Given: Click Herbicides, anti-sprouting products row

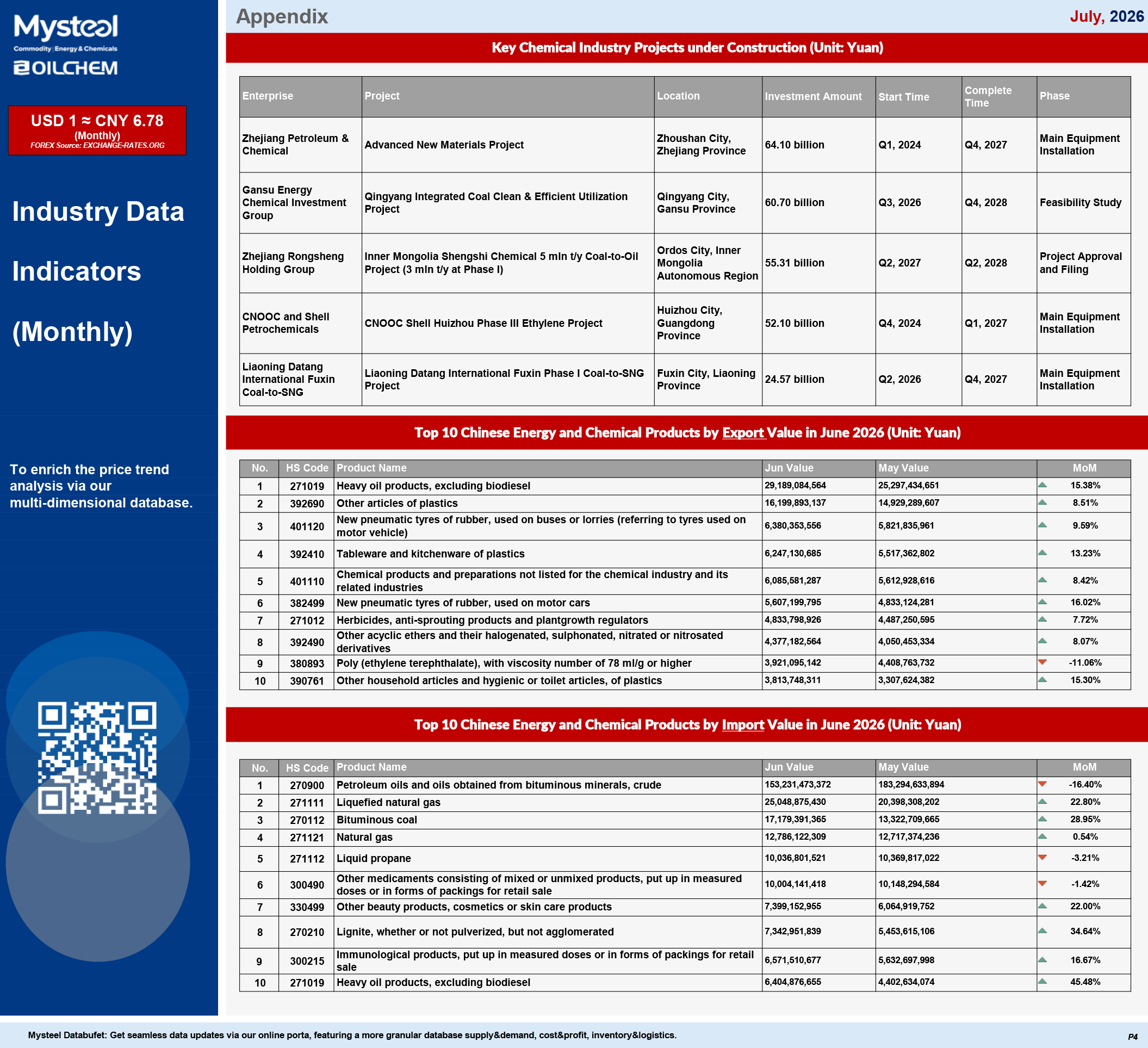Looking at the screenshot, I should [x=492, y=620].
